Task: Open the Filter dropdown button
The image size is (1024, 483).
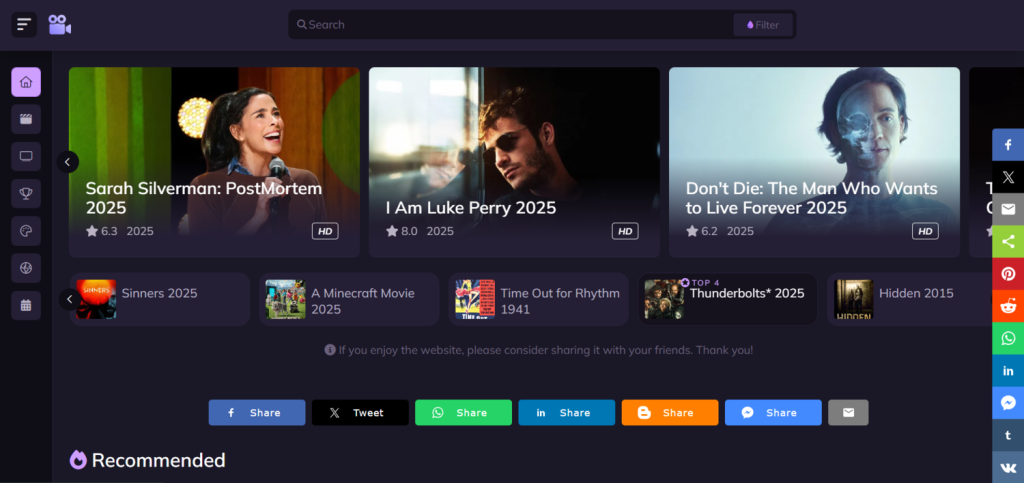Action: pyautogui.click(x=763, y=25)
